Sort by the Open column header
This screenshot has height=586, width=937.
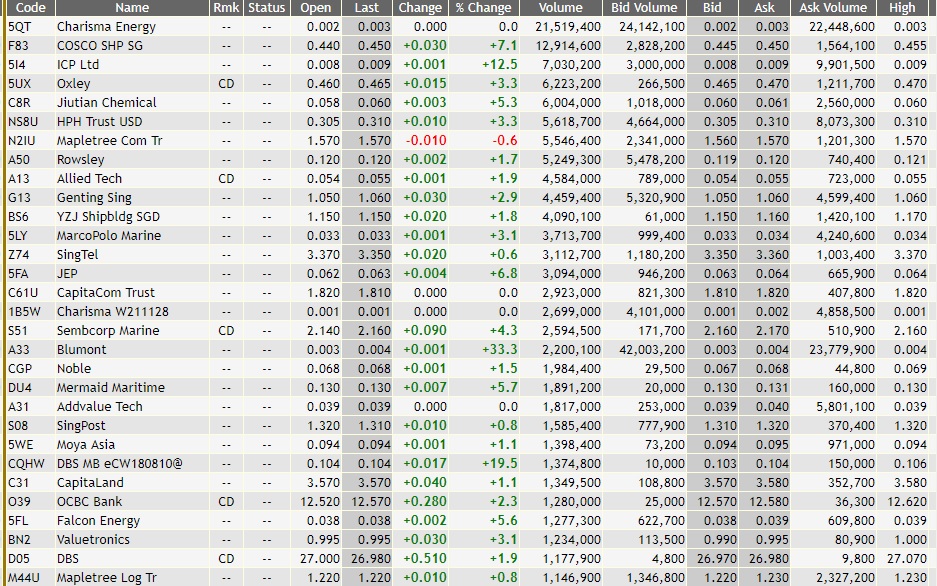tap(316, 8)
